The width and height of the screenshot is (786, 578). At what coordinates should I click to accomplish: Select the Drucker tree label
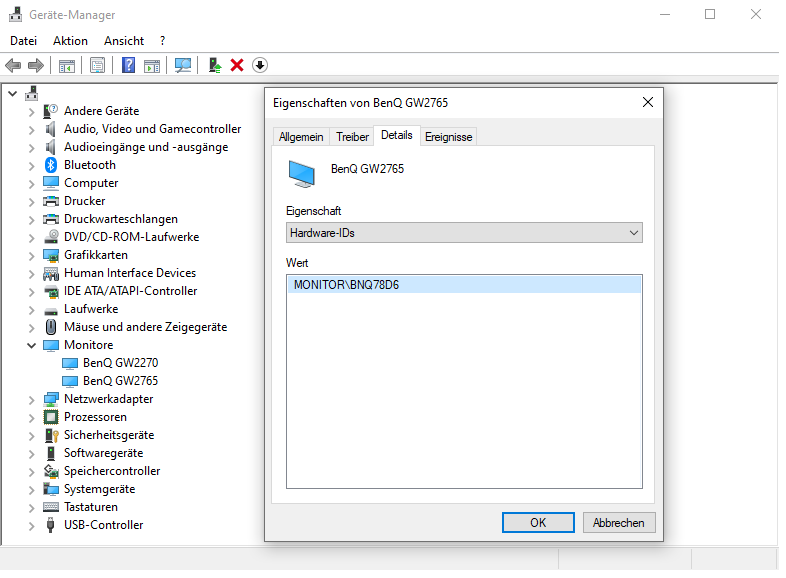click(x=85, y=201)
